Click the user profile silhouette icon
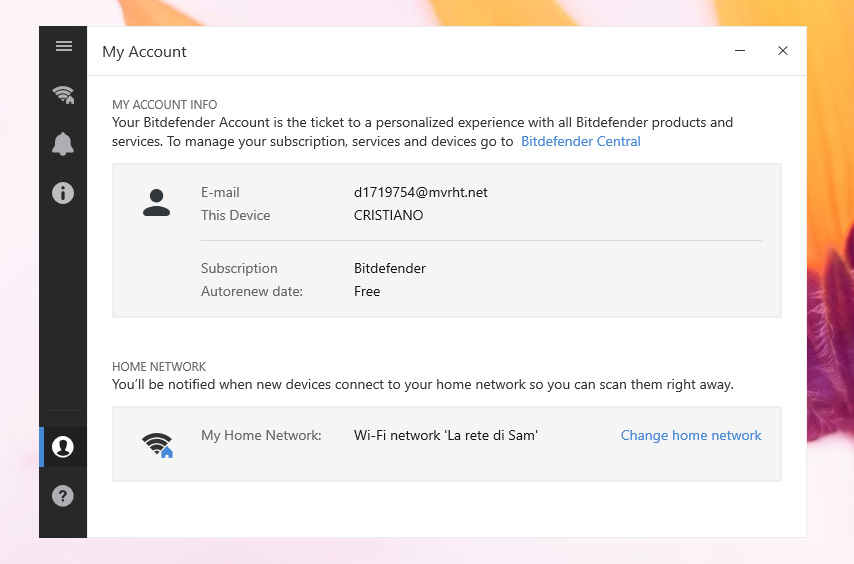Image resolution: width=854 pixels, height=564 pixels. point(156,203)
